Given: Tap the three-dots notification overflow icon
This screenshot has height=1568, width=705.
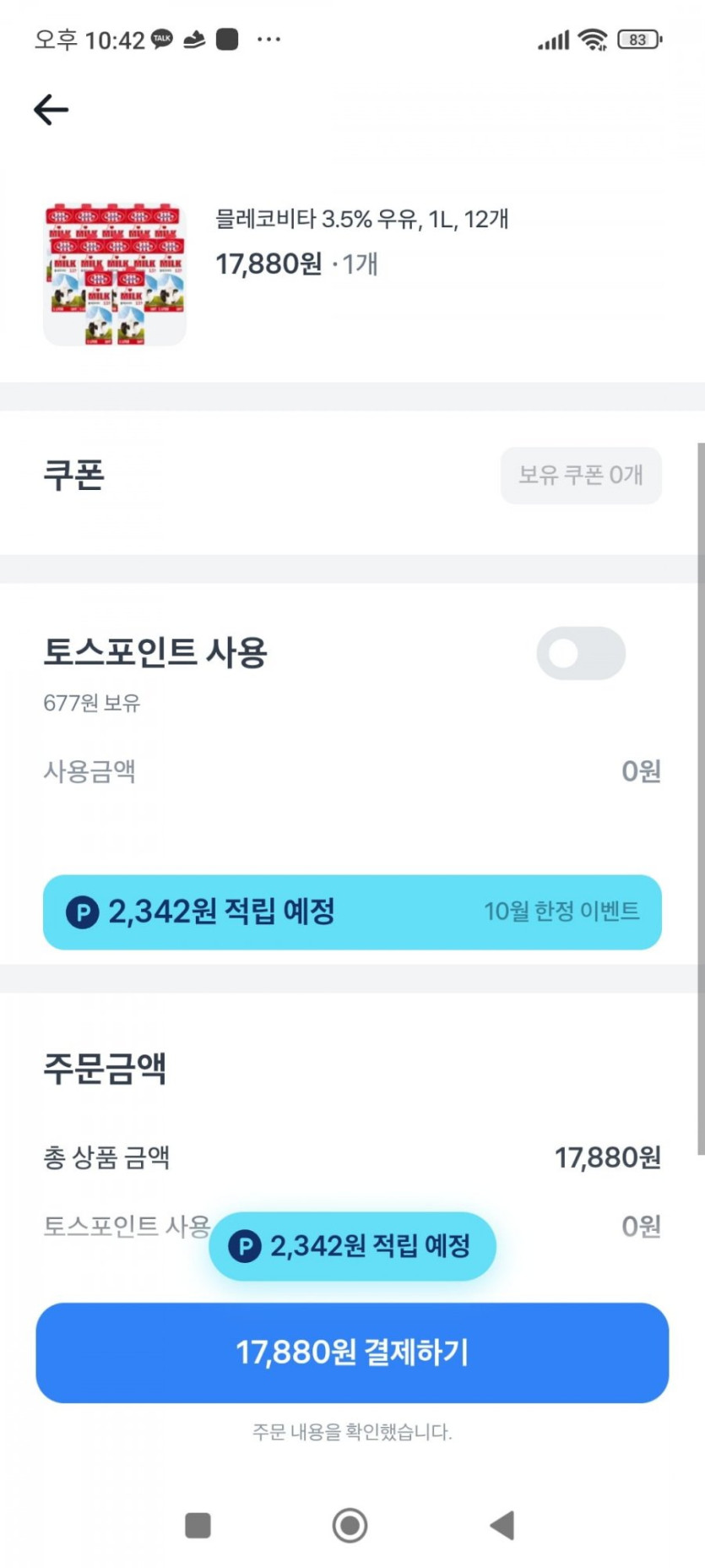Looking at the screenshot, I should point(268,39).
